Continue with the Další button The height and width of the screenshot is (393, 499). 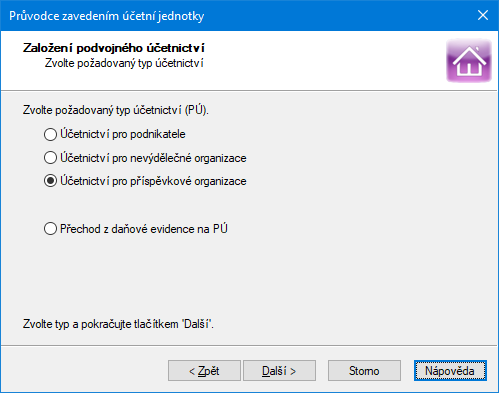coord(279,370)
